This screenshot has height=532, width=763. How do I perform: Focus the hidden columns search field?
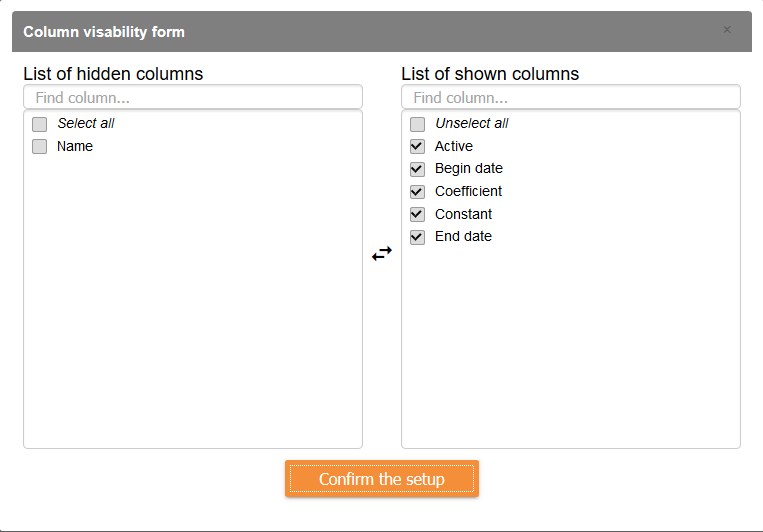pyautogui.click(x=192, y=98)
